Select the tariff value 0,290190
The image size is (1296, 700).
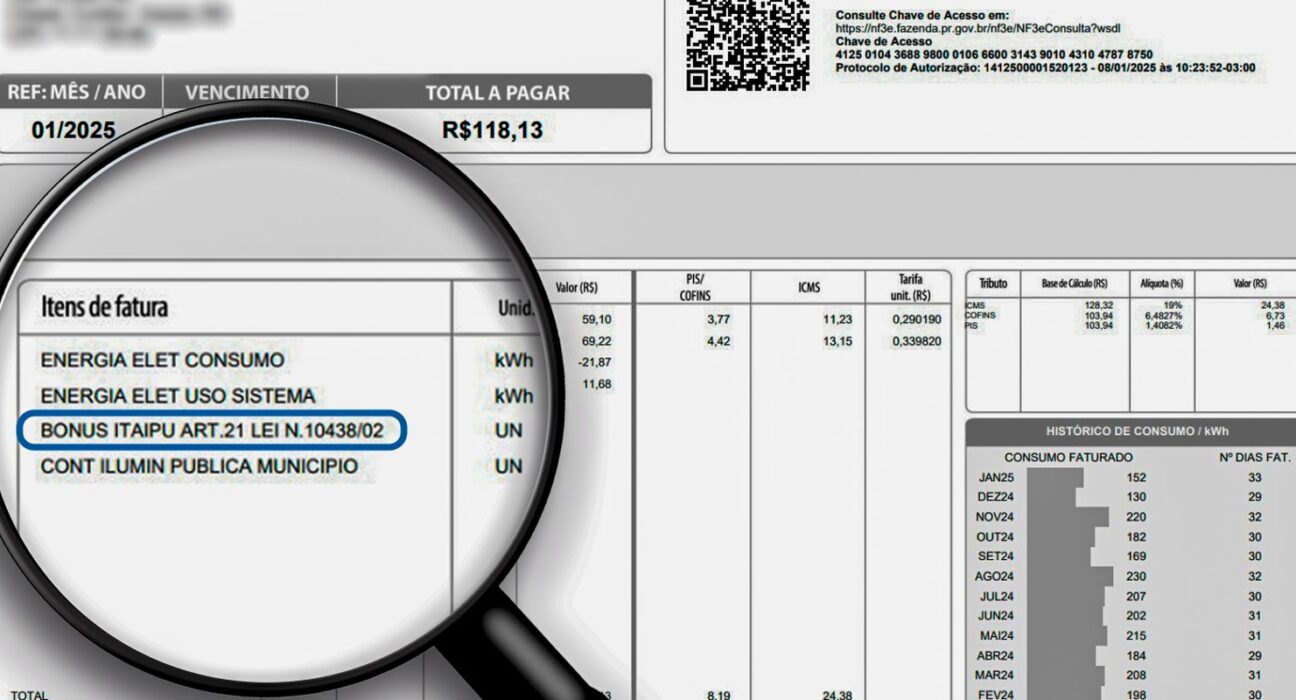click(916, 320)
